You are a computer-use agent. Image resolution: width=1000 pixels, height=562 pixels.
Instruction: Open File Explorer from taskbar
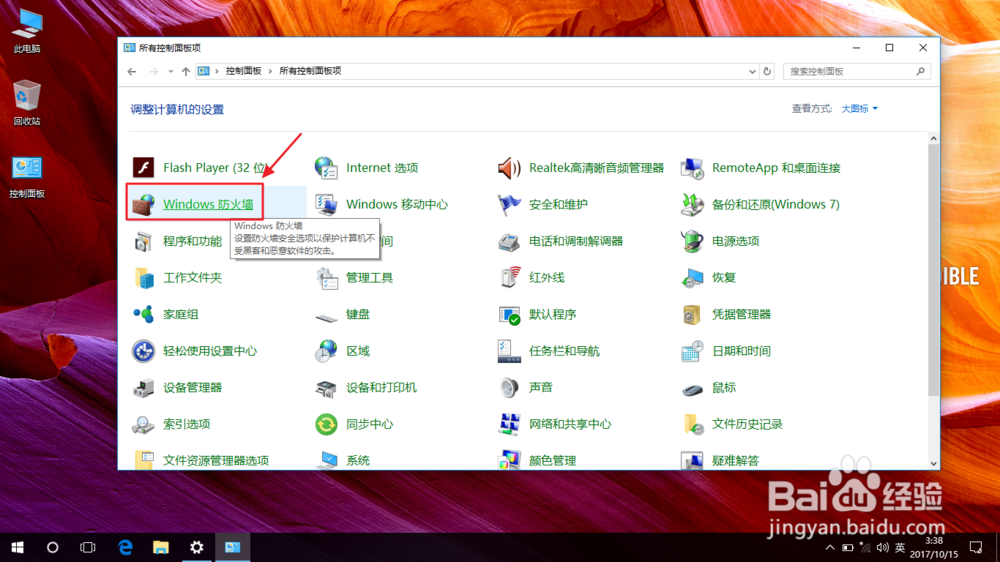point(161,547)
